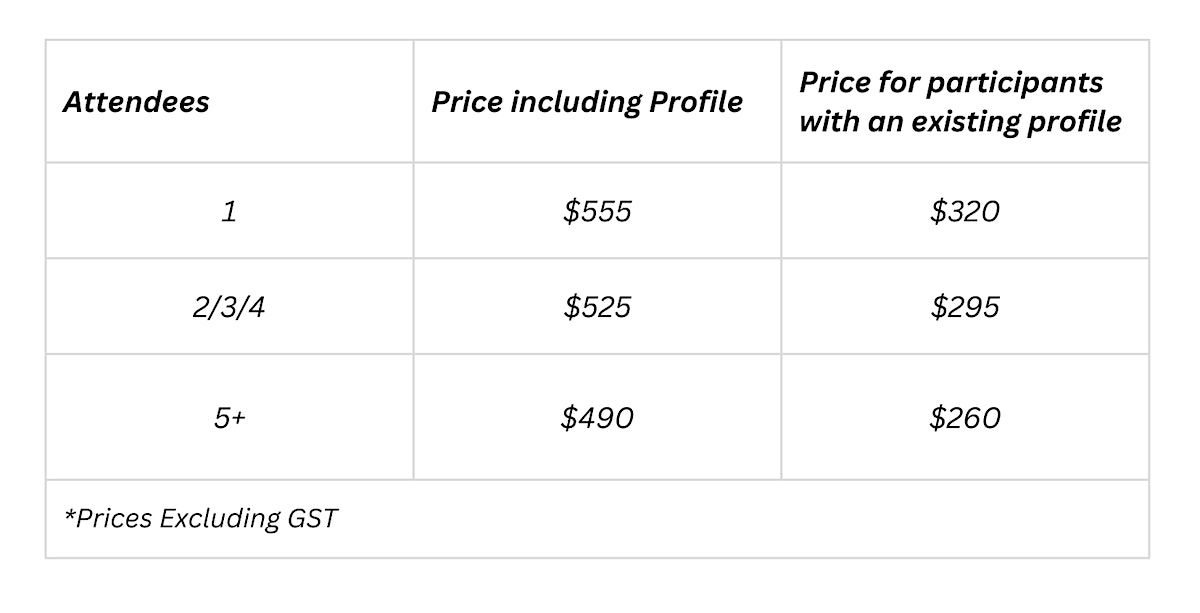Select the $525 price value
The image size is (1200, 613).
[597, 306]
